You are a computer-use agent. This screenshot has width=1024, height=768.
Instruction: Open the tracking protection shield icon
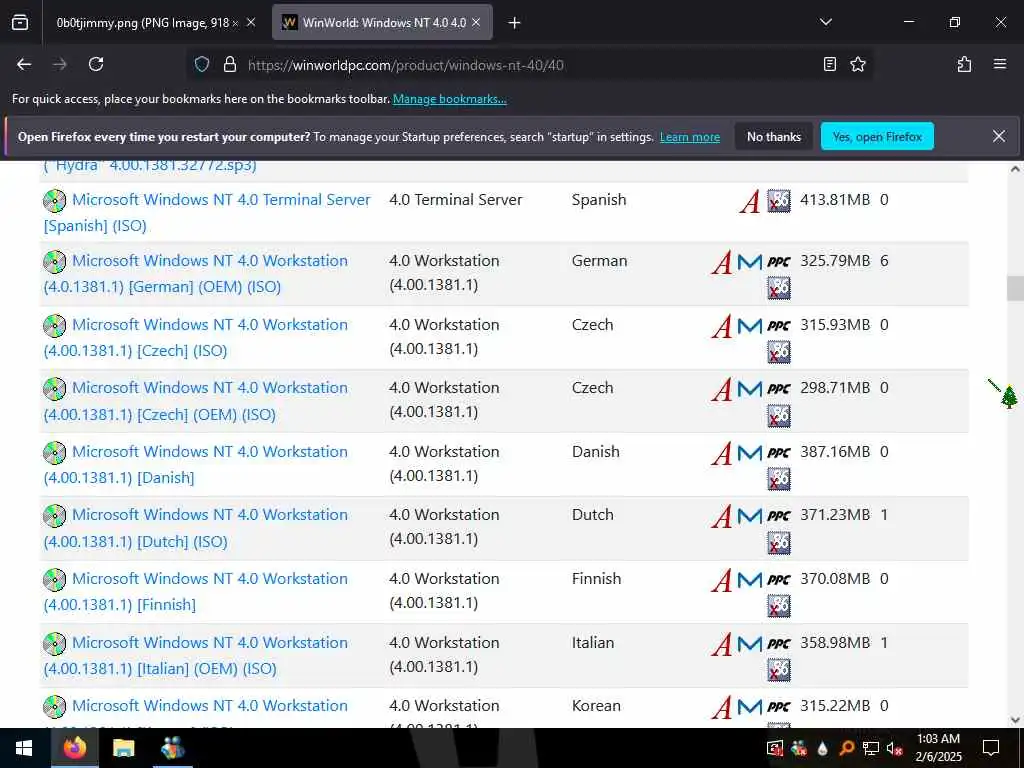point(202,64)
